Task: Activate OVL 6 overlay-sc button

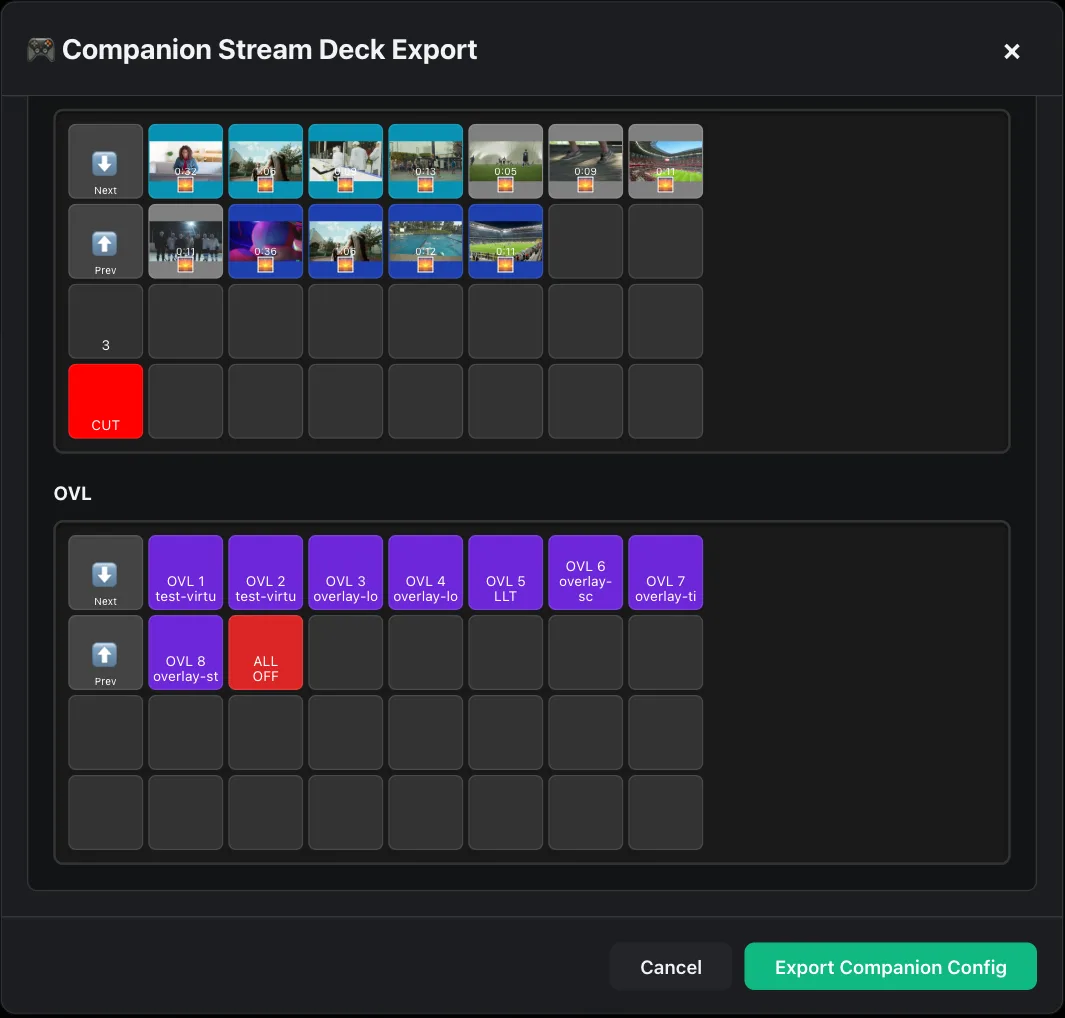Action: [x=585, y=572]
